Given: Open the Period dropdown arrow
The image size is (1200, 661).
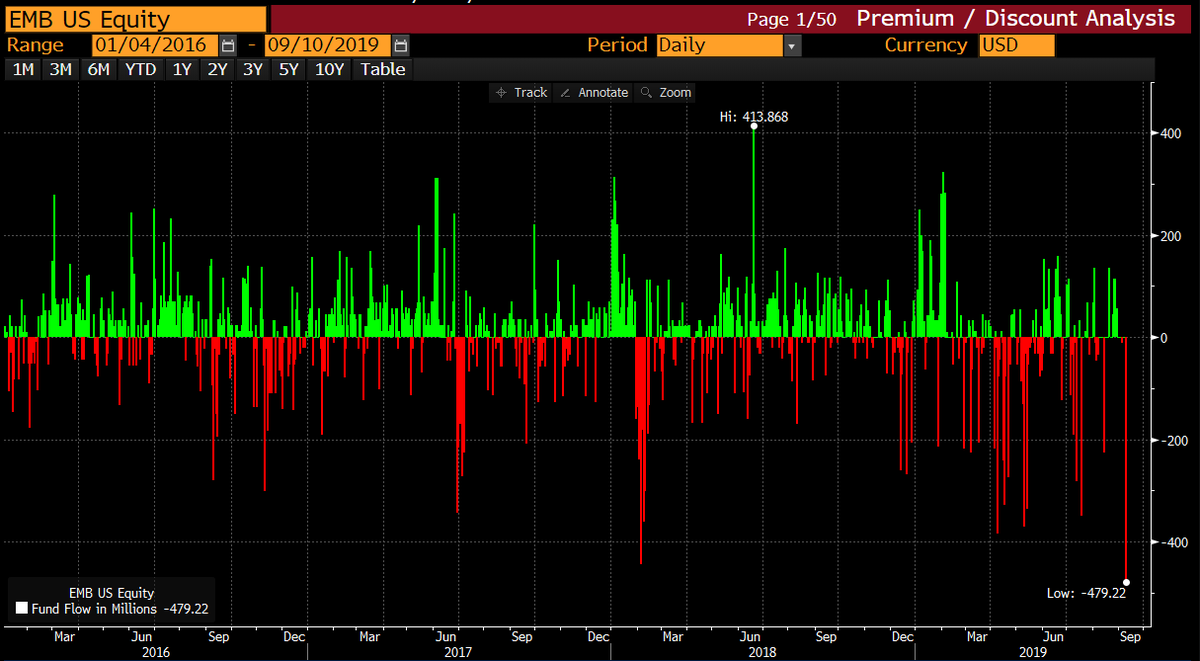Looking at the screenshot, I should click(792, 46).
